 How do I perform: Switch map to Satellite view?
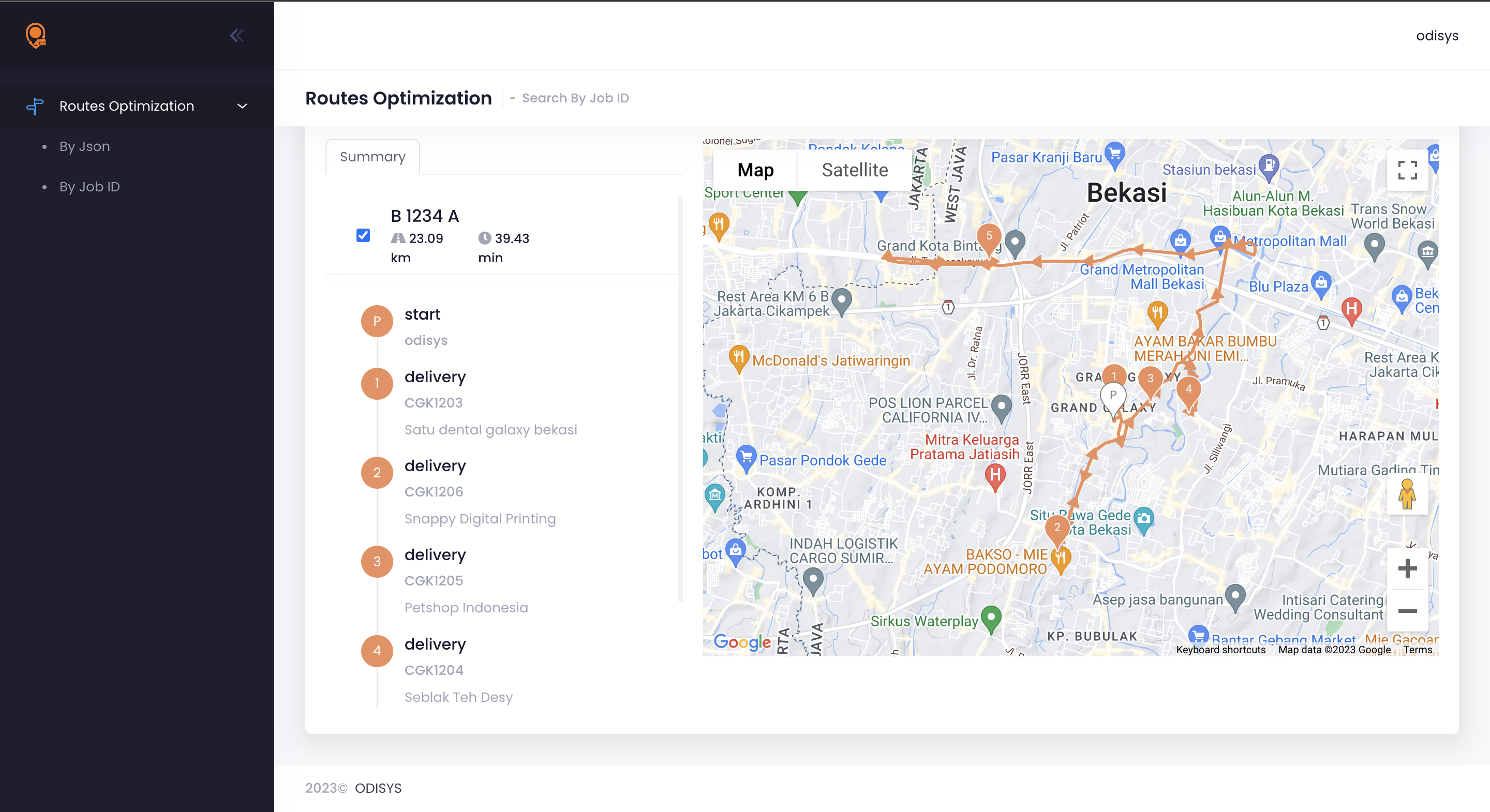[854, 170]
